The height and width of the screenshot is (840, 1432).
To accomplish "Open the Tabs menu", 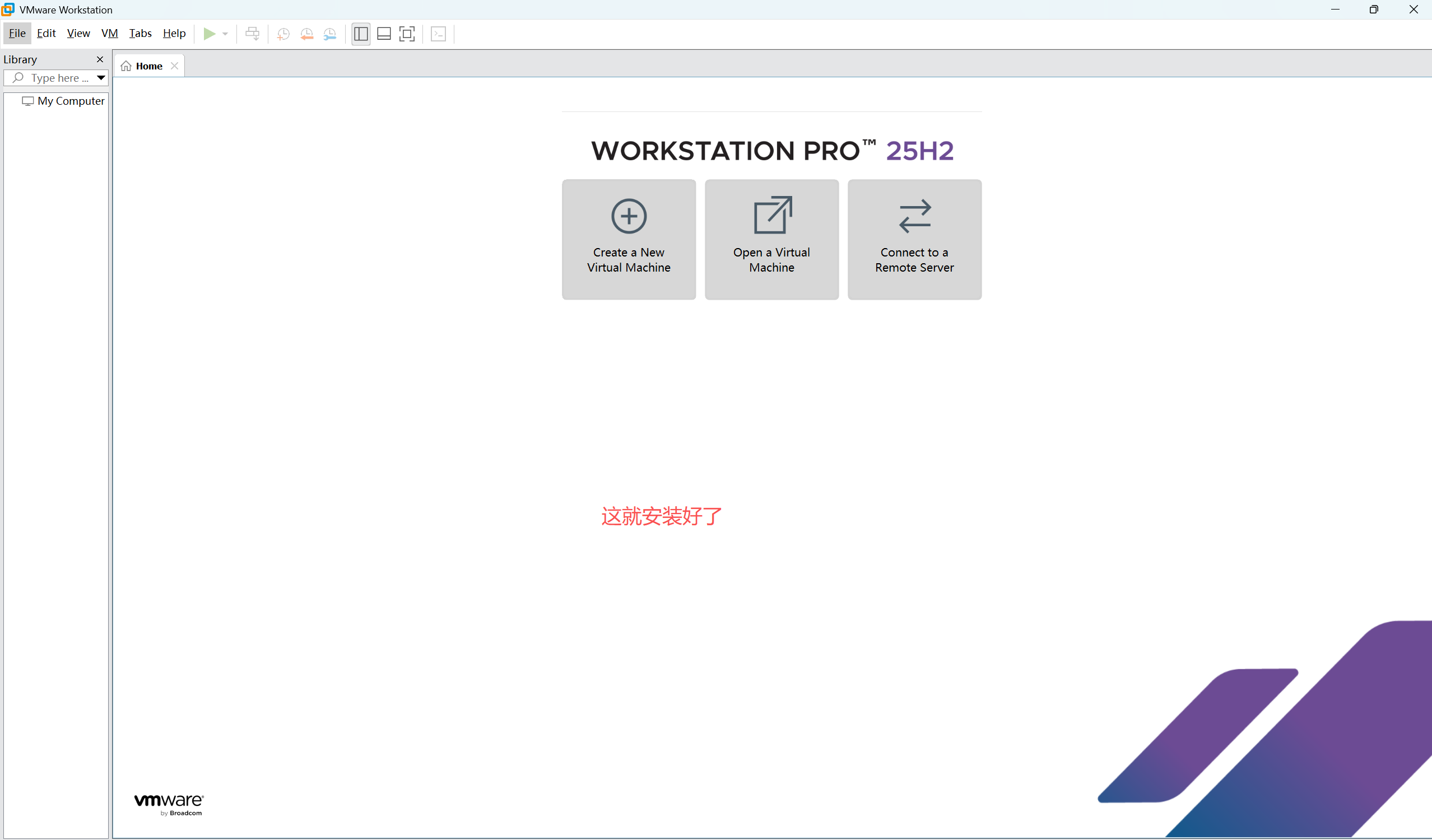I will click(140, 34).
